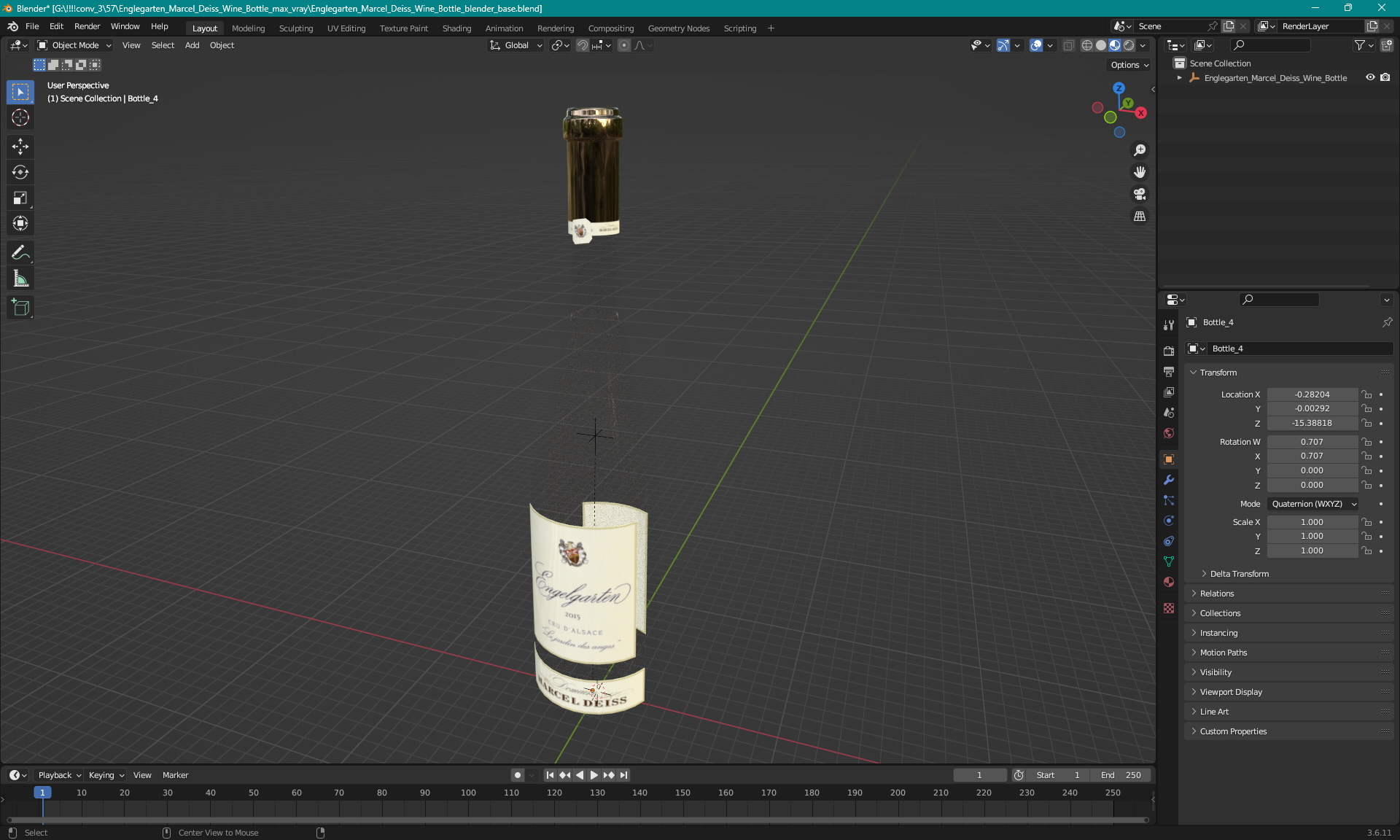Choose the Add Cube tool

20,308
